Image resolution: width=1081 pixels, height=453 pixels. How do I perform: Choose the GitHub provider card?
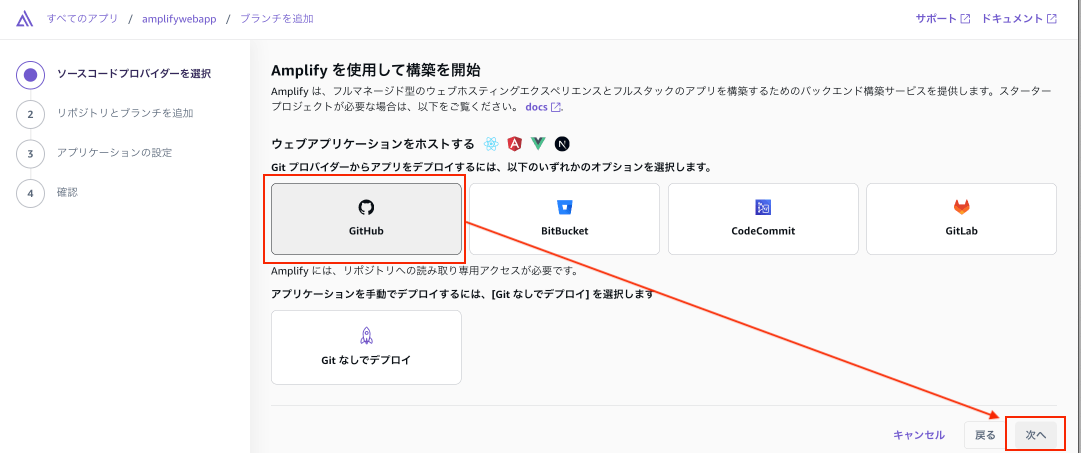[366, 219]
